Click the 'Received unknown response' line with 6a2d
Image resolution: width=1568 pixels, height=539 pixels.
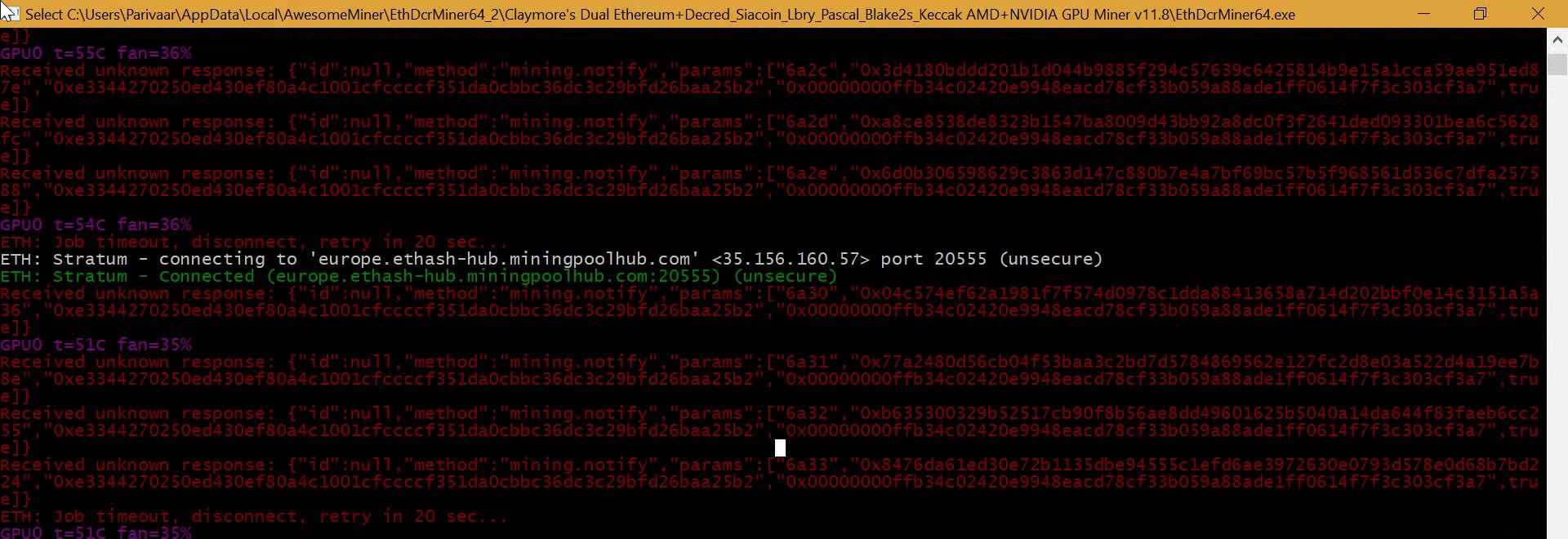point(769,122)
